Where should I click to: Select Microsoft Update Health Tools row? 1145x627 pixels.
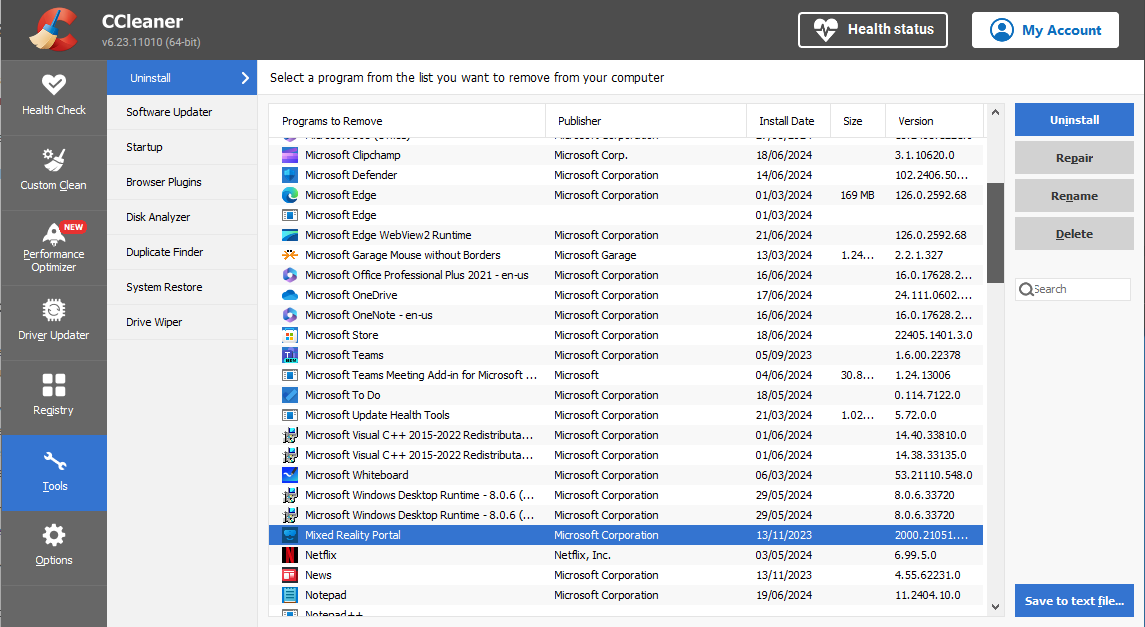[x=626, y=415]
